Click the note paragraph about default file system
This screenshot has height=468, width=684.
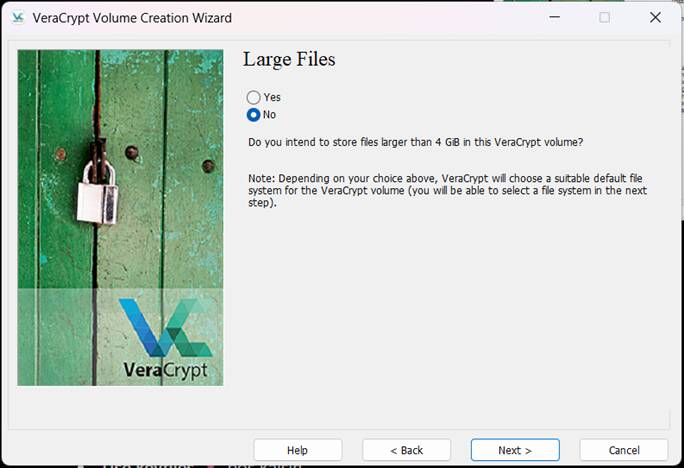(x=448, y=191)
